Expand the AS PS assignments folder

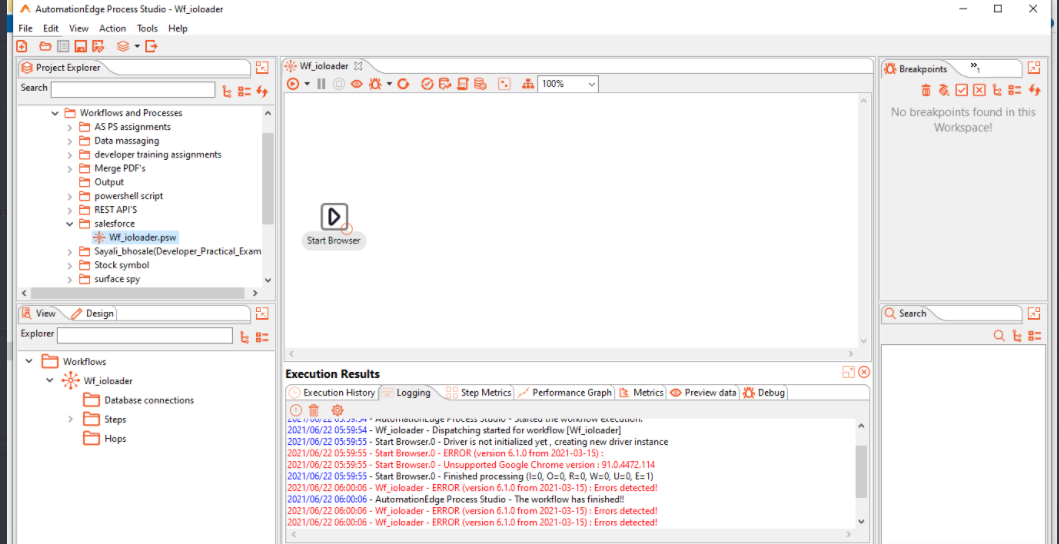(70, 127)
